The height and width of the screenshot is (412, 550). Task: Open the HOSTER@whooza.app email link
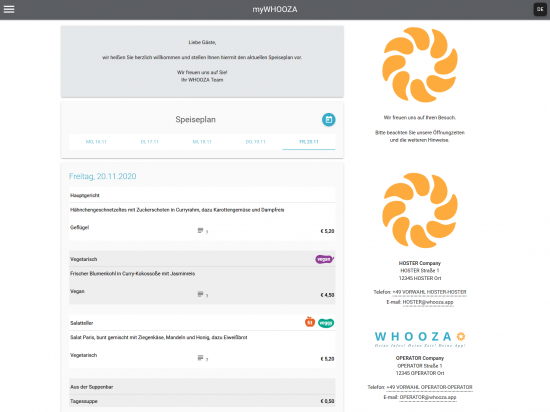point(428,302)
